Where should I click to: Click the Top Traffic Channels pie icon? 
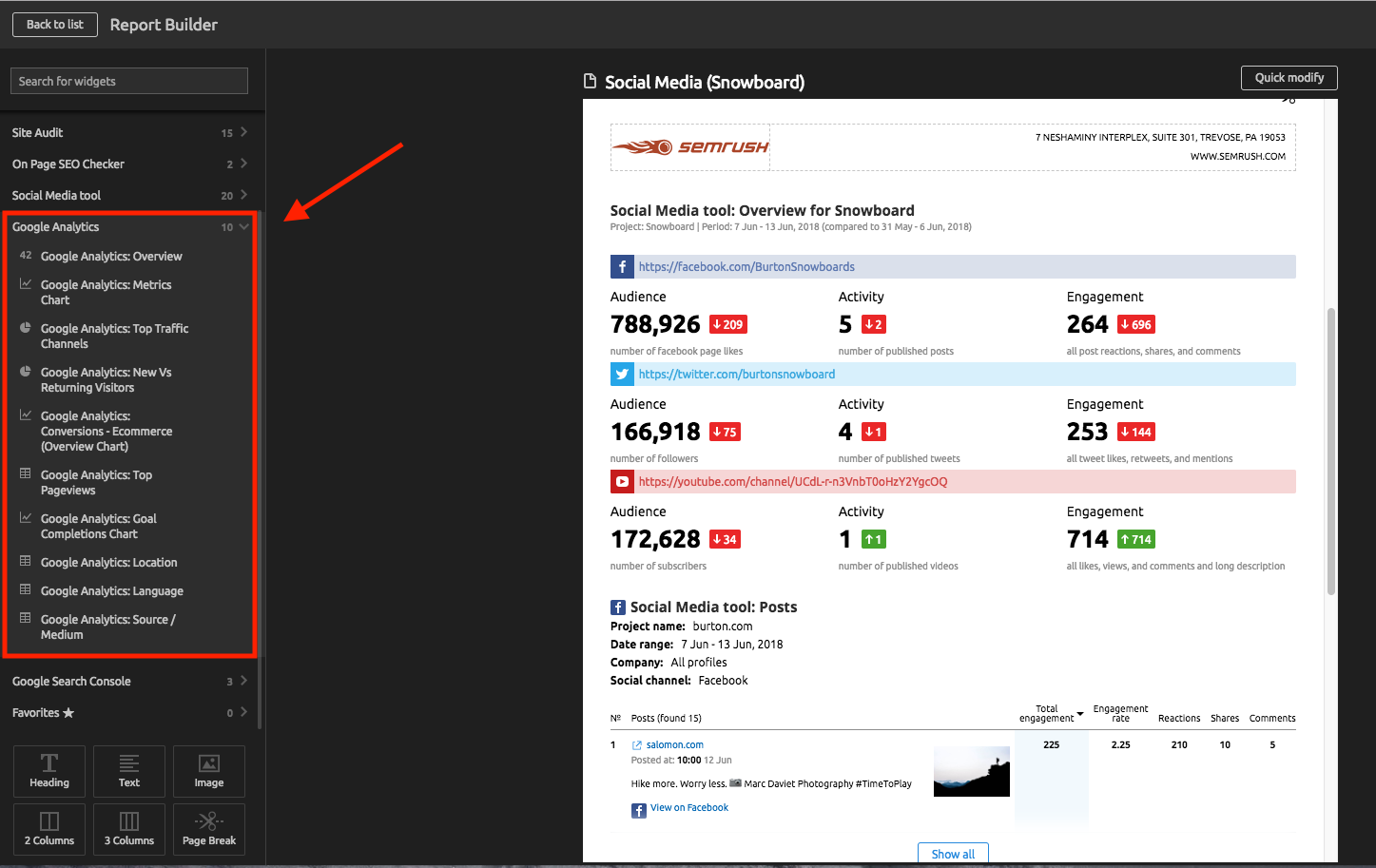tap(26, 327)
